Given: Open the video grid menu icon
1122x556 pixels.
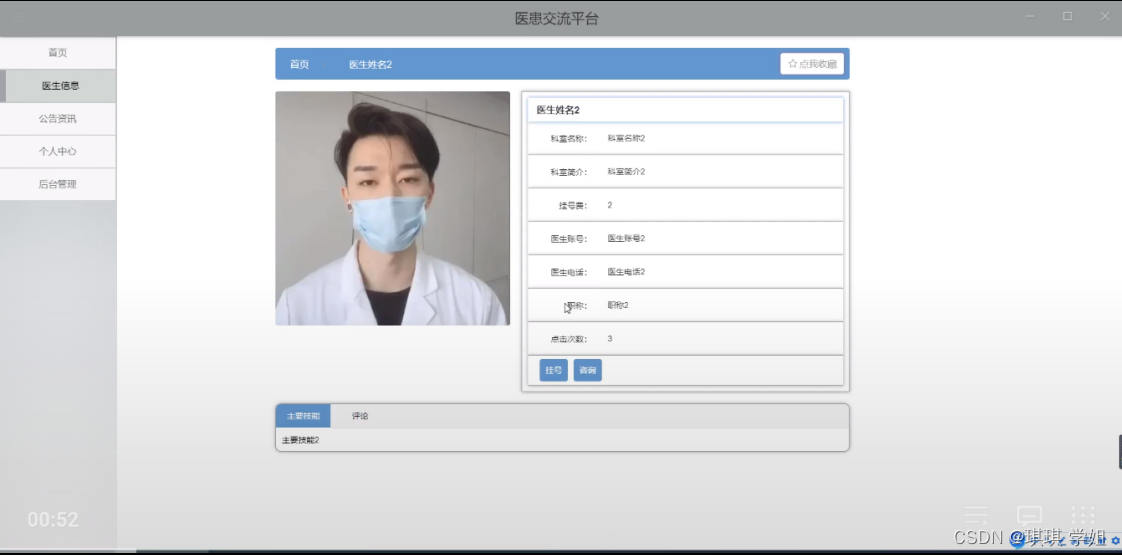Looking at the screenshot, I should 1083,516.
